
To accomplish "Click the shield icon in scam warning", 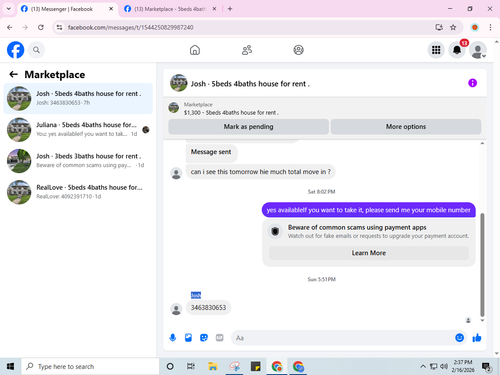I will tap(275, 231).
